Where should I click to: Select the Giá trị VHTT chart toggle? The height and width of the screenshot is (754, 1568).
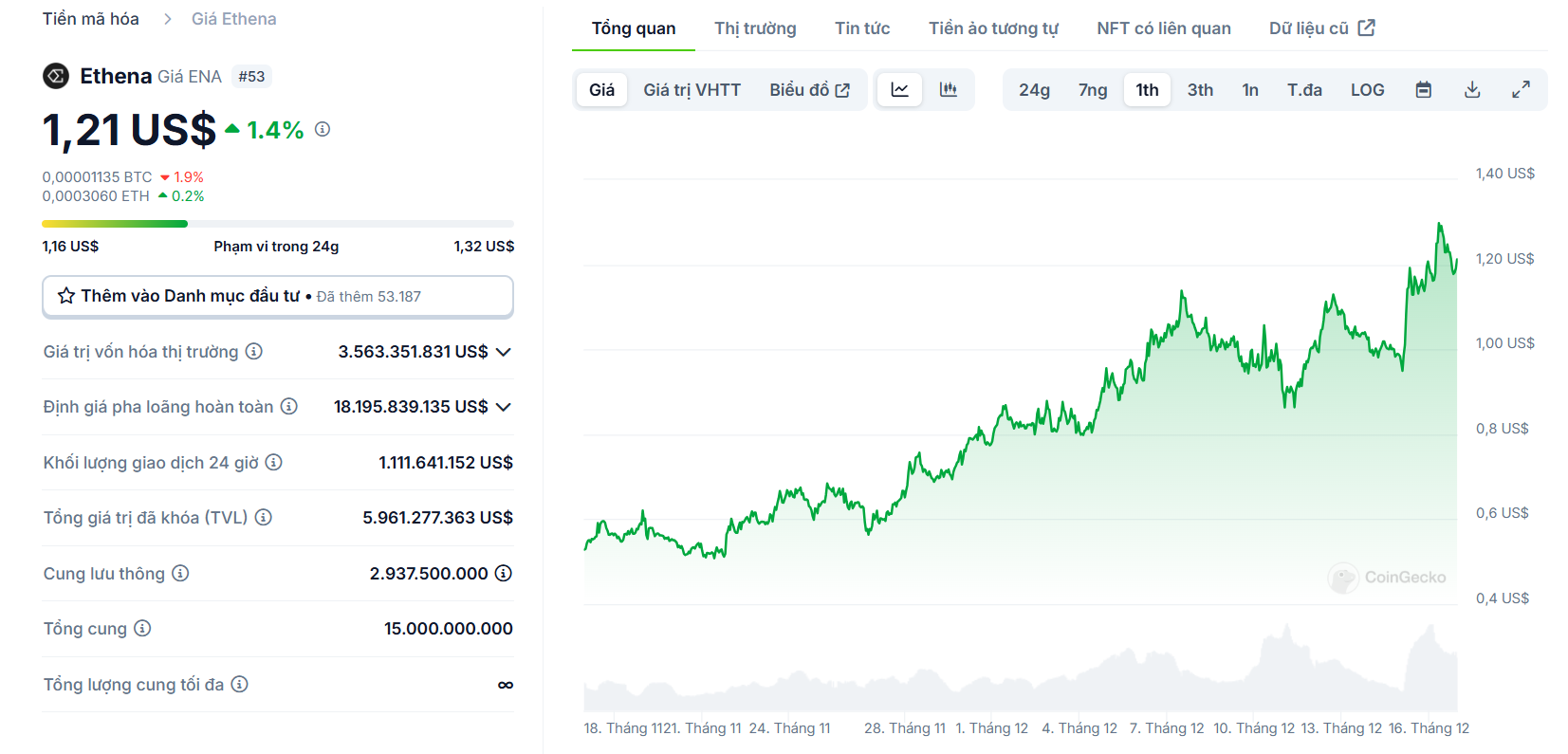click(x=692, y=90)
